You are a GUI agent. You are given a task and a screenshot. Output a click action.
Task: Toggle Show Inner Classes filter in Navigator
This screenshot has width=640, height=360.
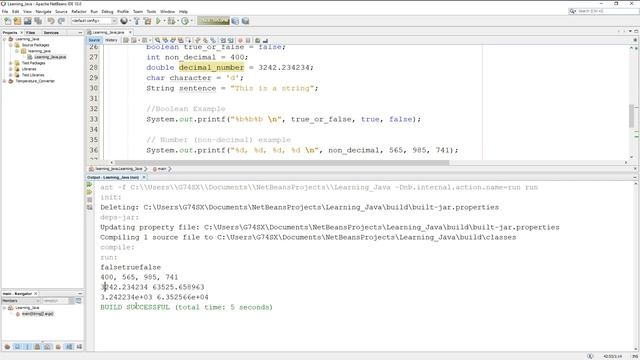point(47,347)
